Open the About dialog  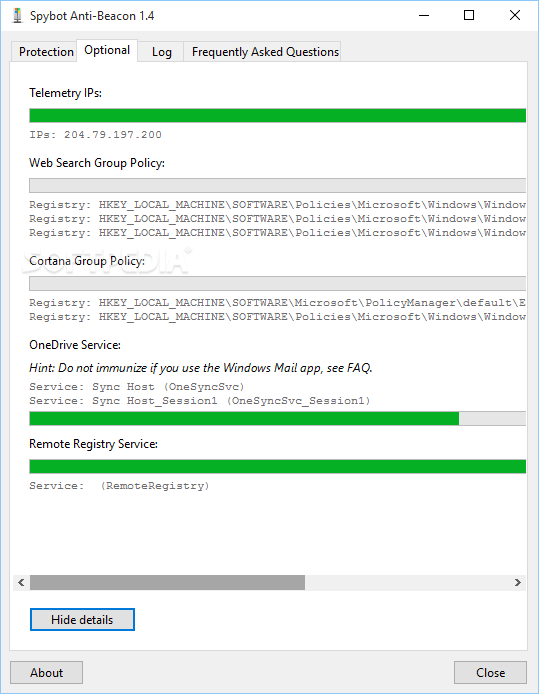coord(46,673)
